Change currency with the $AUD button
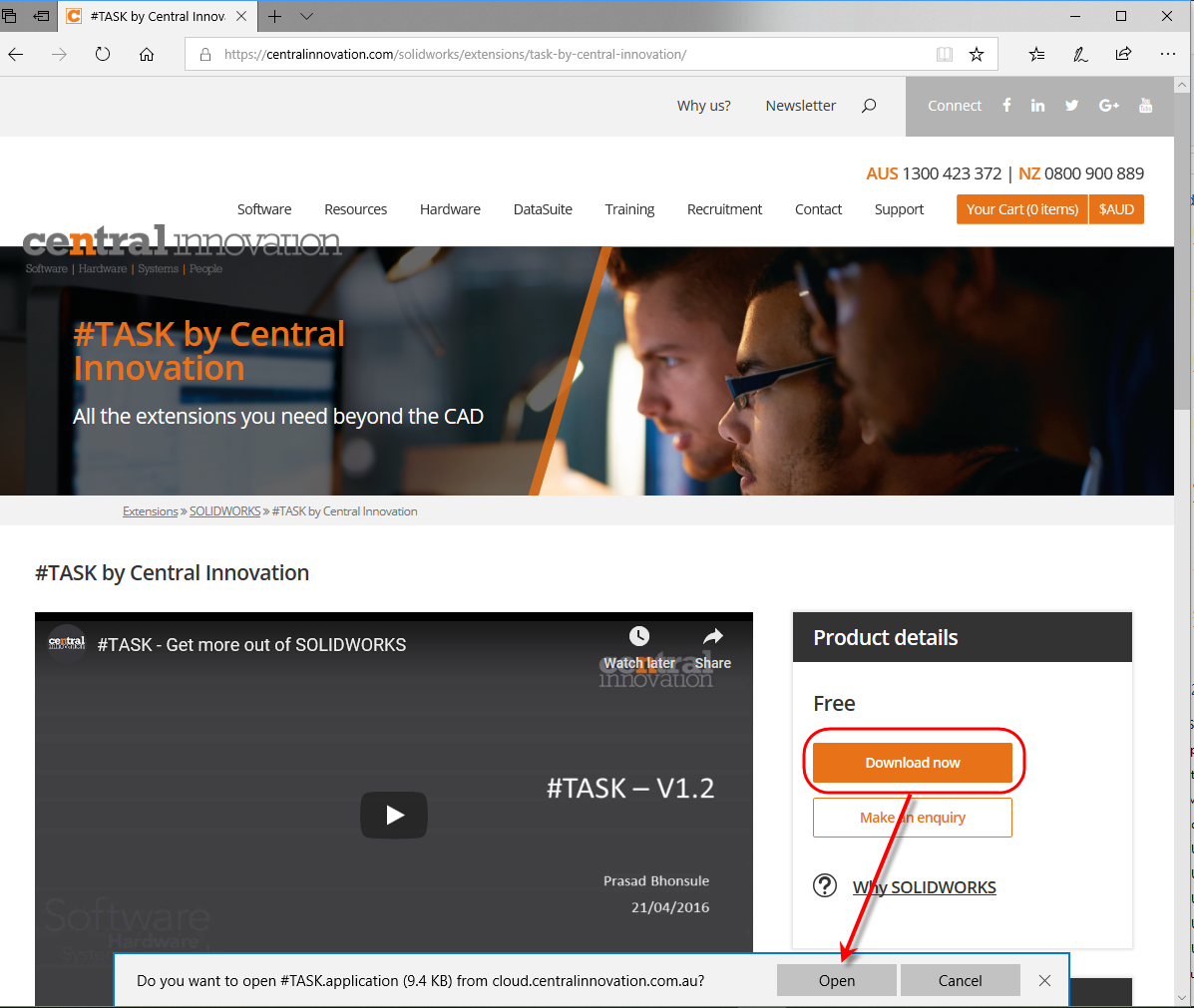The image size is (1194, 1008). [1116, 209]
